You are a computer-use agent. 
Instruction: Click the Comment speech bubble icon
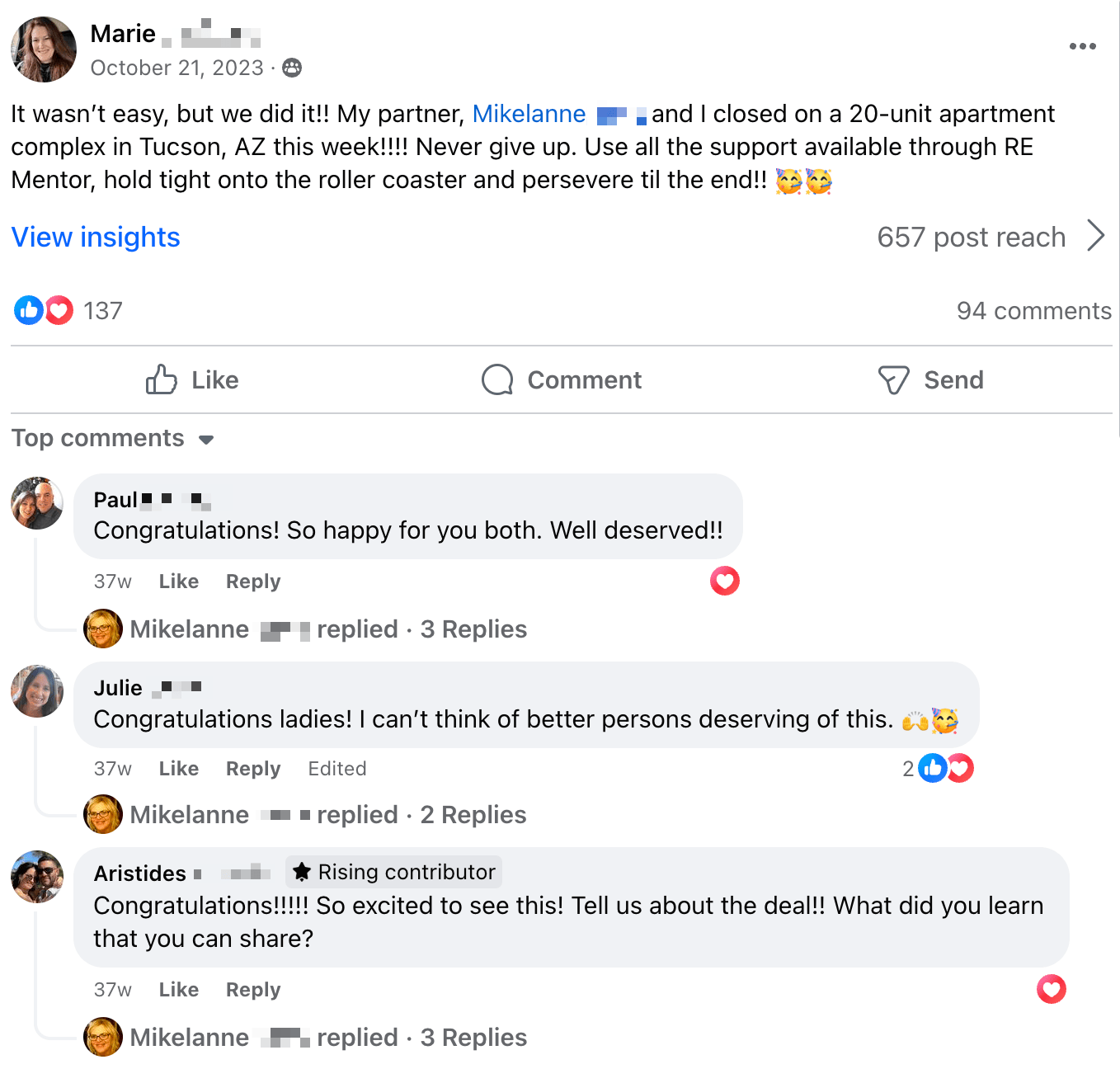(497, 380)
